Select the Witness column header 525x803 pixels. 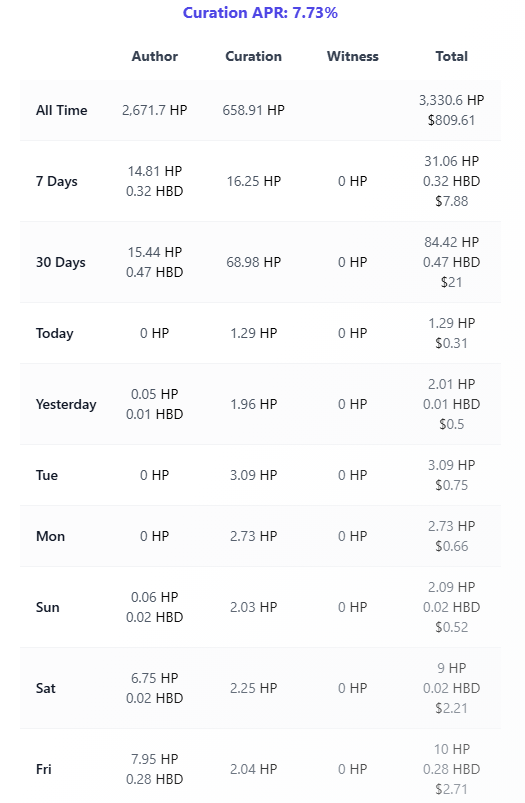[x=352, y=56]
